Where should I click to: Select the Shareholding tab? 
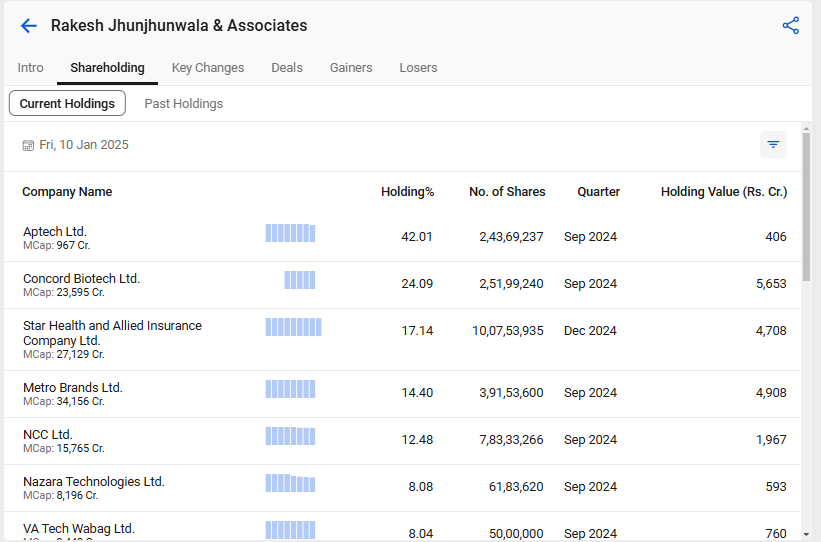(107, 68)
